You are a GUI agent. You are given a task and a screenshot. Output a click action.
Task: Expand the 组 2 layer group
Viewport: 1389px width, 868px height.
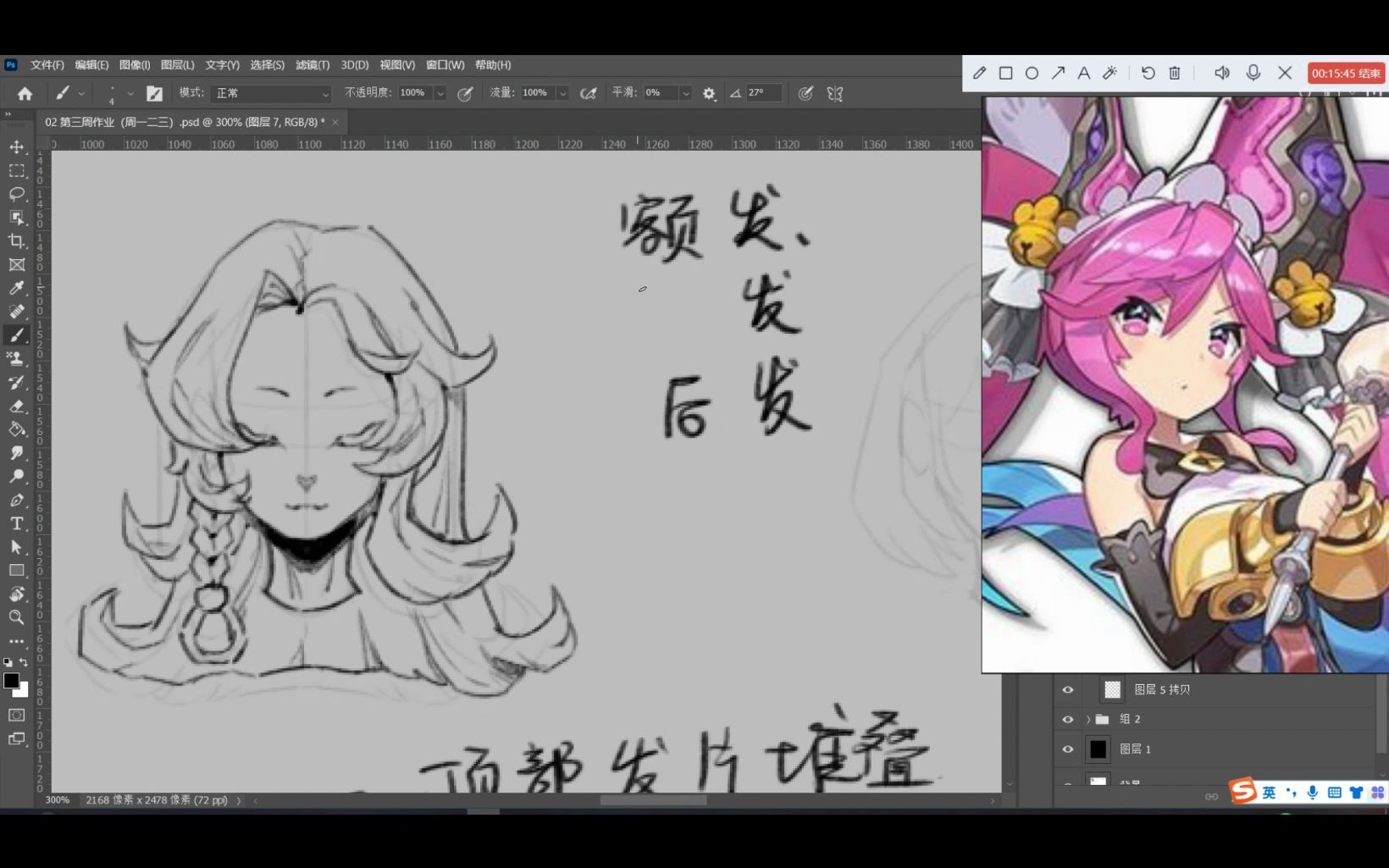click(x=1088, y=719)
